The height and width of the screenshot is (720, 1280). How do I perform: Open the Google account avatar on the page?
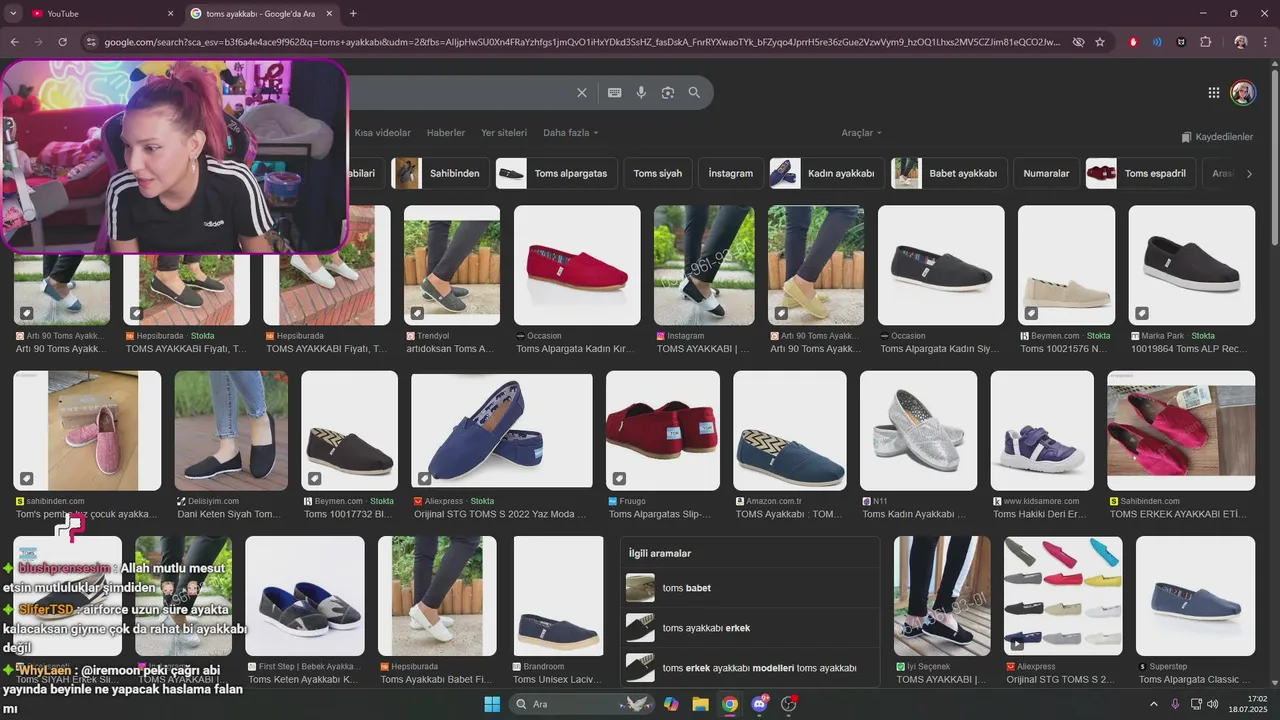tap(1243, 93)
